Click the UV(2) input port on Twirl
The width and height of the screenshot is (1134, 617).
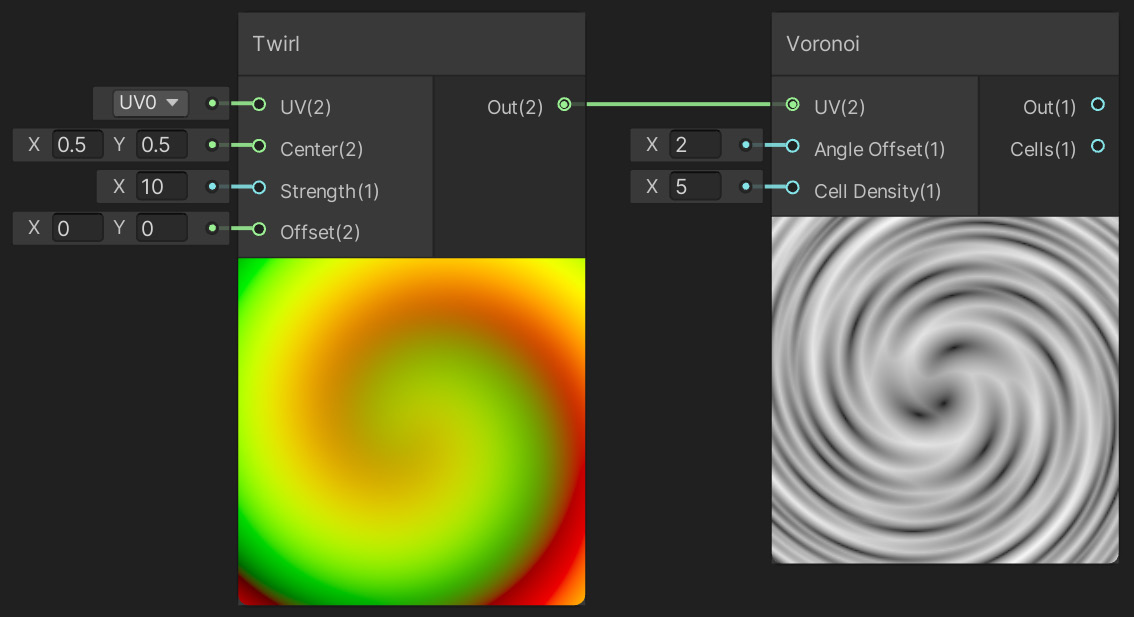(x=258, y=103)
